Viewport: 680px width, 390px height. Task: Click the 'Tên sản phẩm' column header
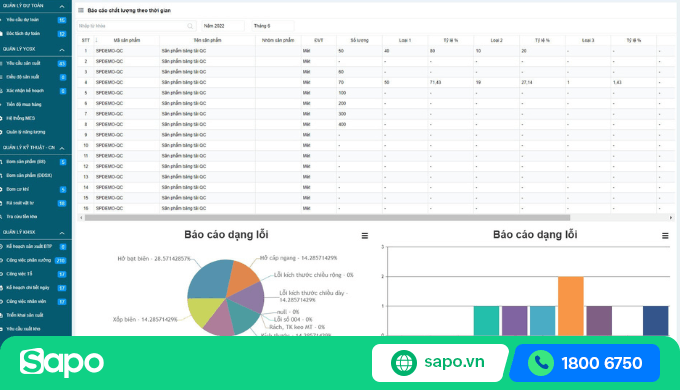[208, 40]
